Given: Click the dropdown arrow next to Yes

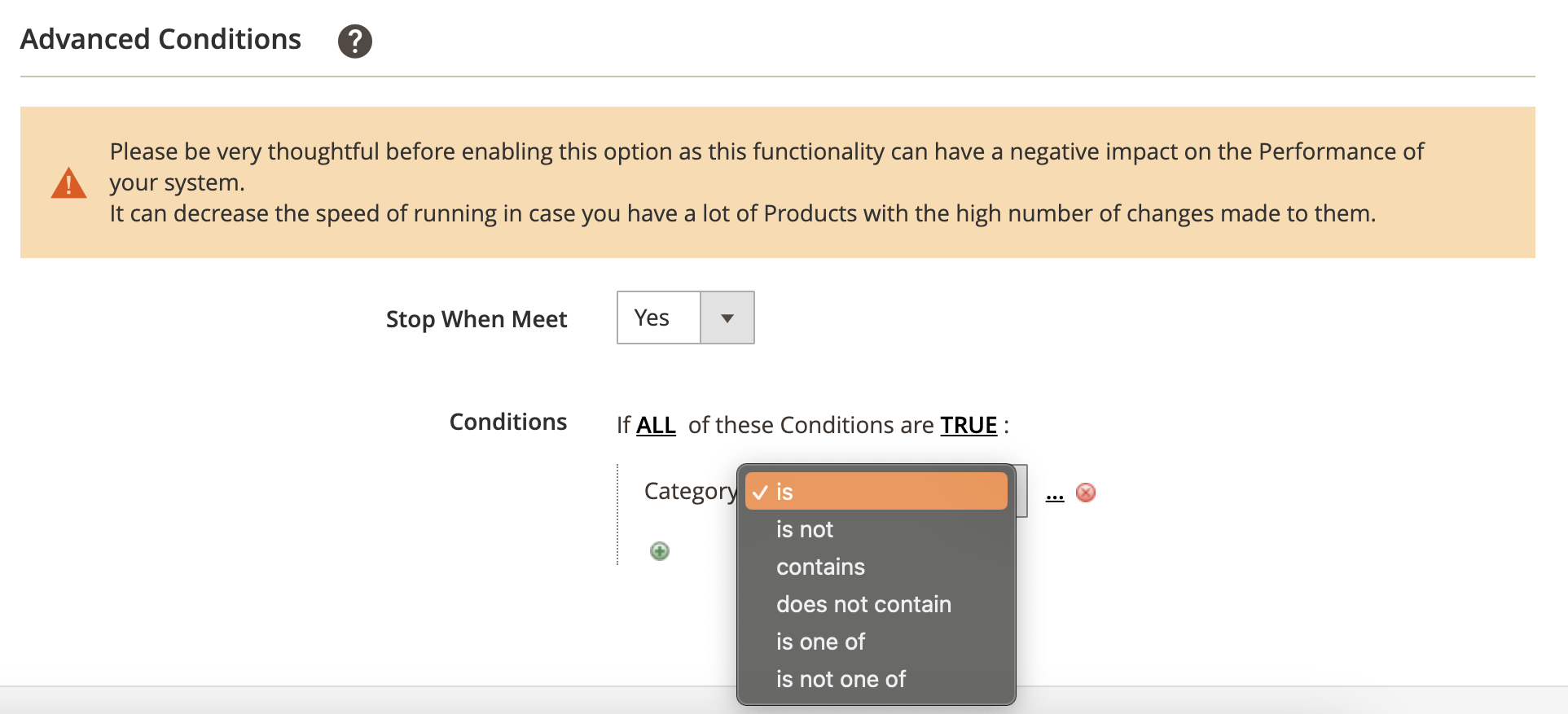Looking at the screenshot, I should 726,318.
